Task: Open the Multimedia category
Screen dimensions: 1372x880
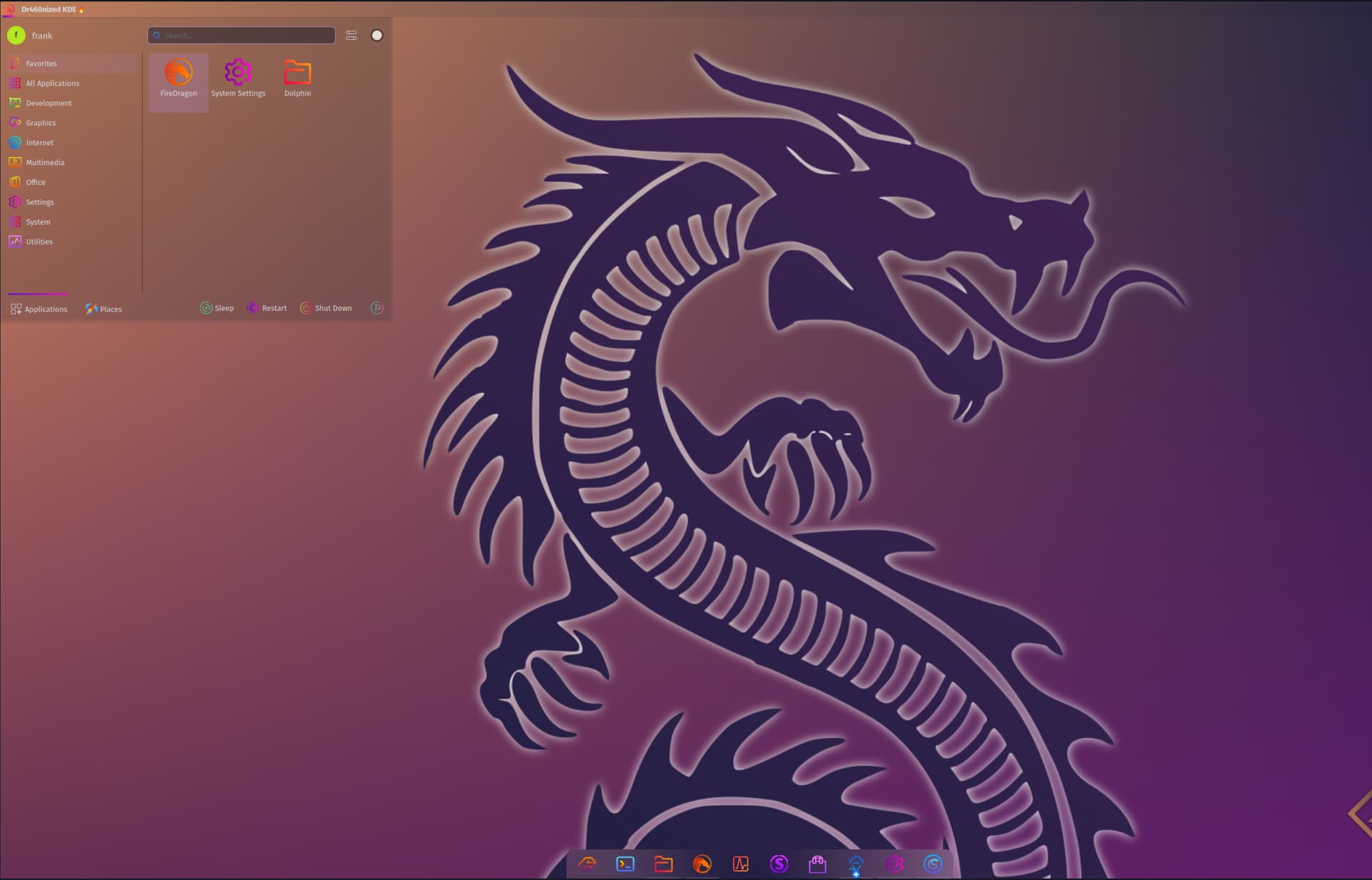Action: (71, 162)
